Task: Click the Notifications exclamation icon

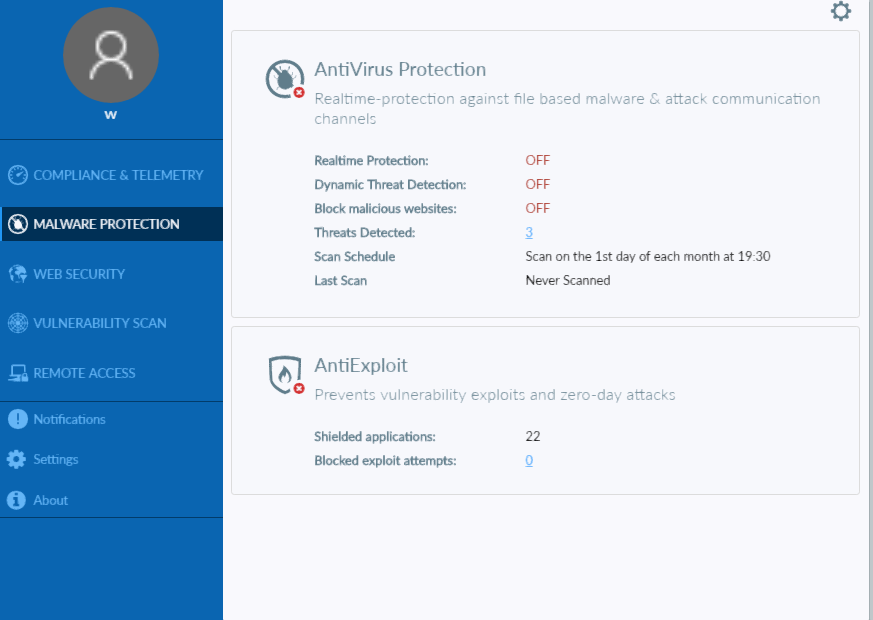Action: (16, 419)
